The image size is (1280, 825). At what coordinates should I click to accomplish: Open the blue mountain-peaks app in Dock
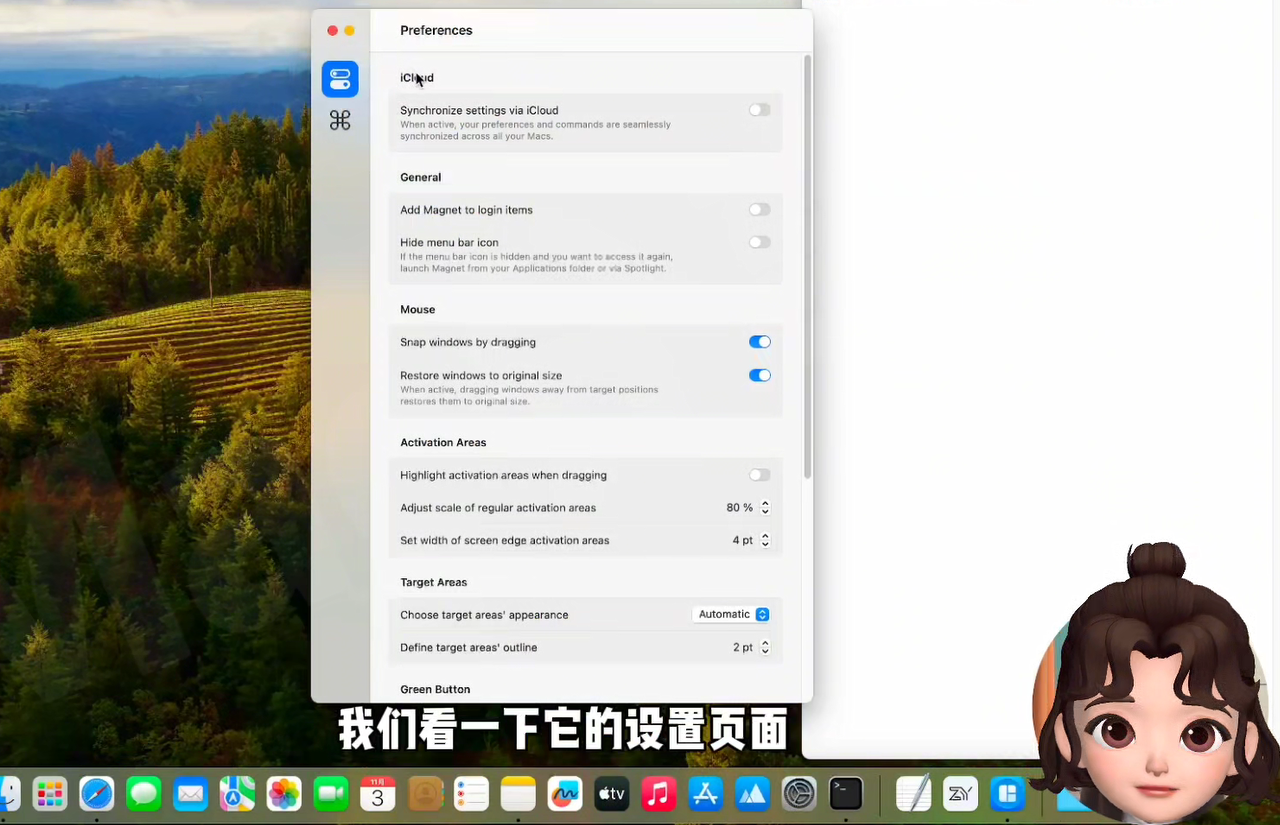click(752, 794)
